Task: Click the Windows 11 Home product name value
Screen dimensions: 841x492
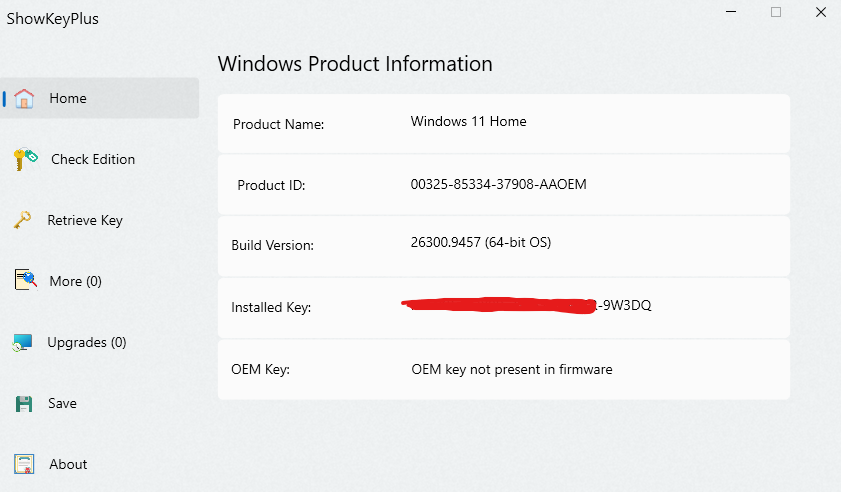Action: click(x=468, y=122)
